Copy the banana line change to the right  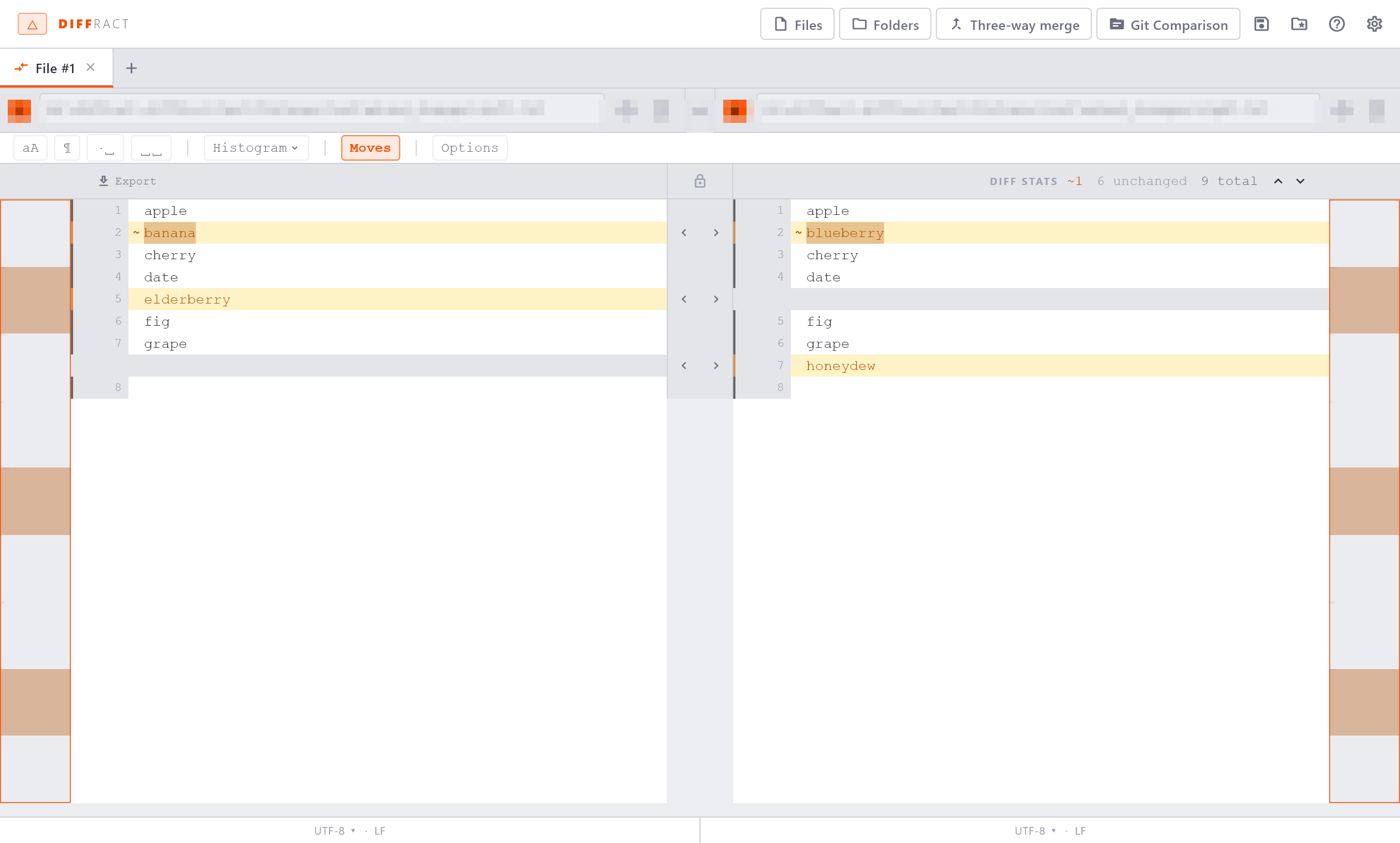pyautogui.click(x=716, y=233)
